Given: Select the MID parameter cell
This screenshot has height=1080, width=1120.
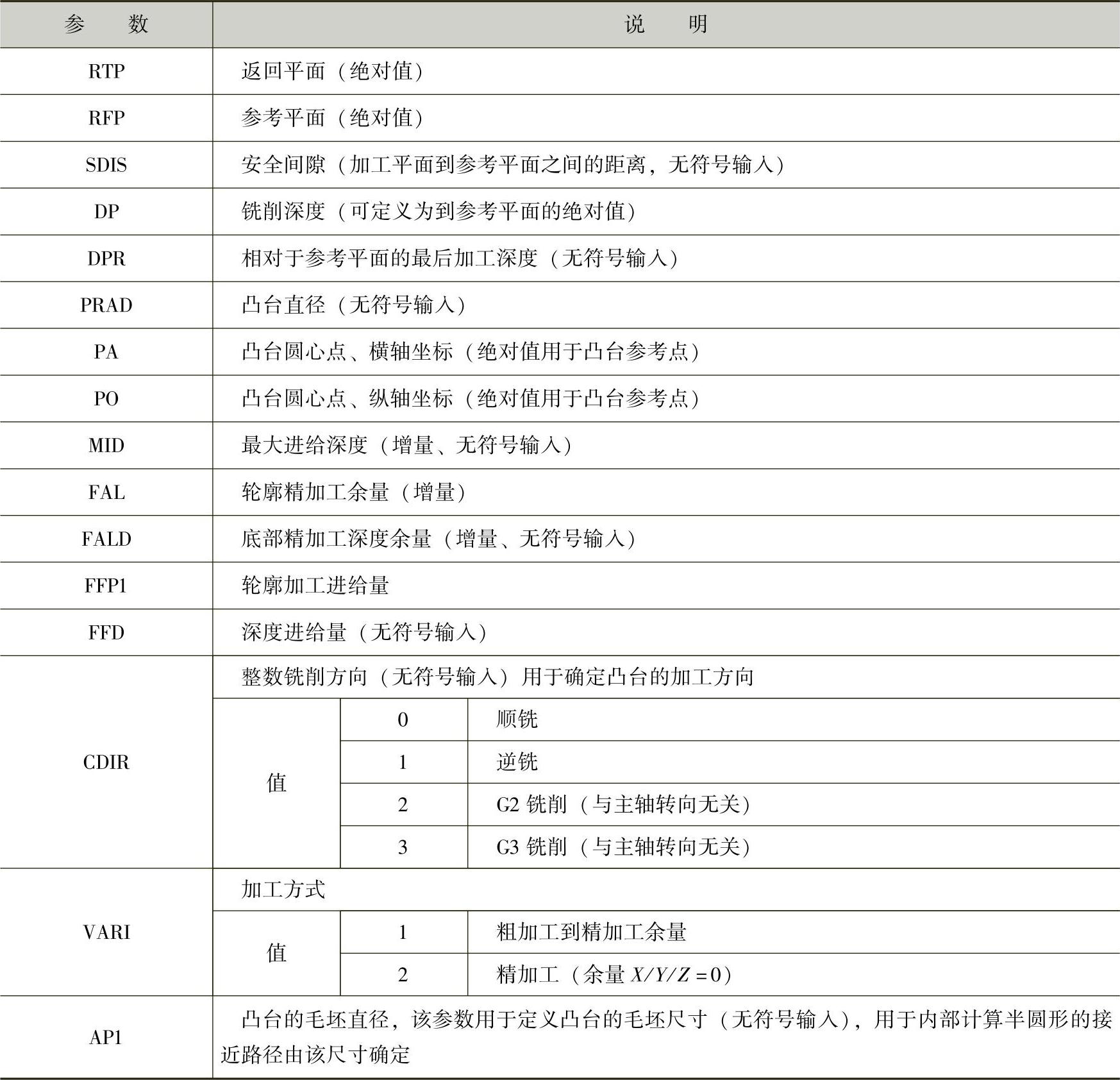Looking at the screenshot, I should click(106, 446).
